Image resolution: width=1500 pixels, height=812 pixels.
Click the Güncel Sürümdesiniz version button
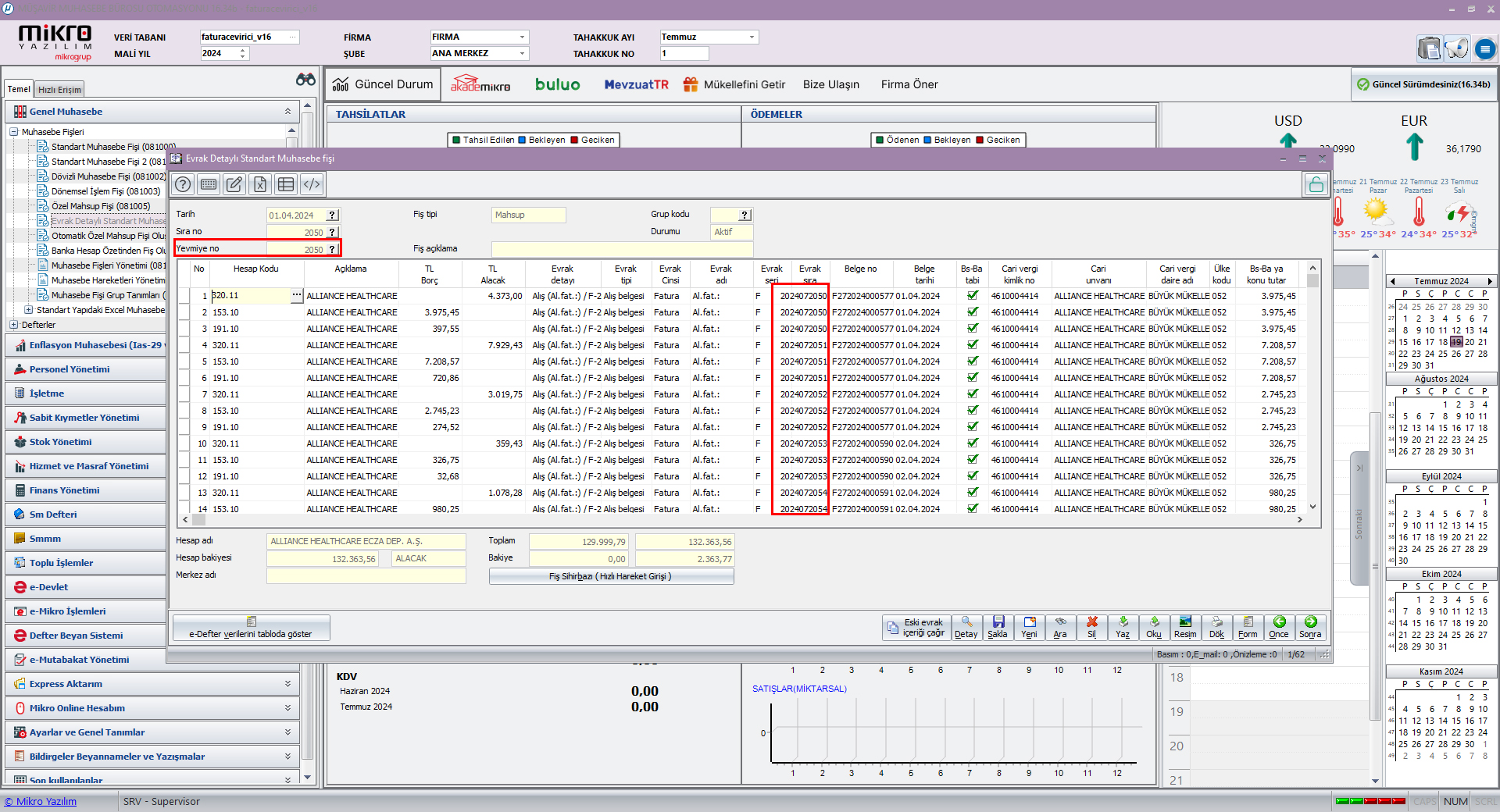pyautogui.click(x=1423, y=84)
